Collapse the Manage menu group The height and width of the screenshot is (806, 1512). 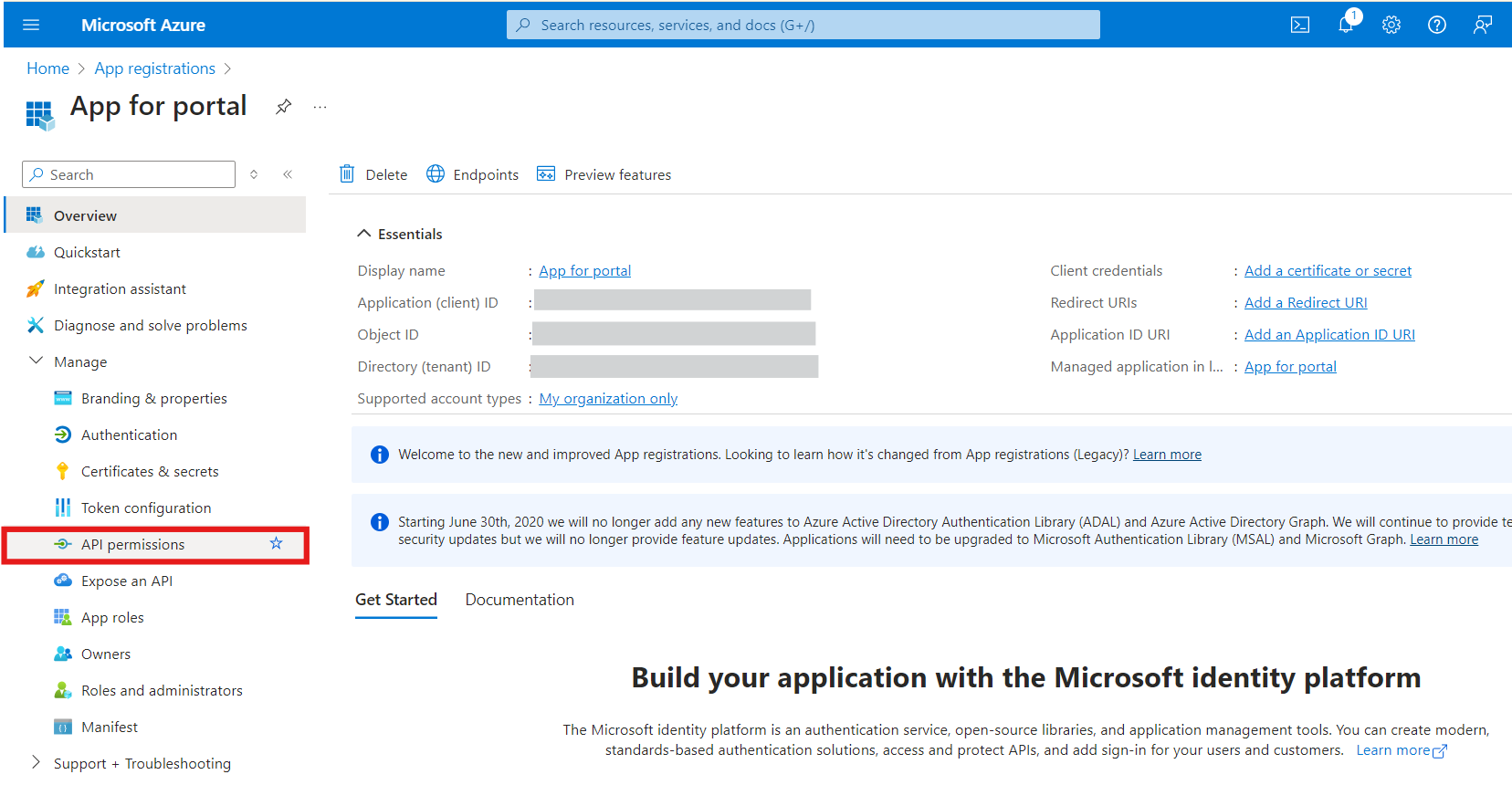37,361
